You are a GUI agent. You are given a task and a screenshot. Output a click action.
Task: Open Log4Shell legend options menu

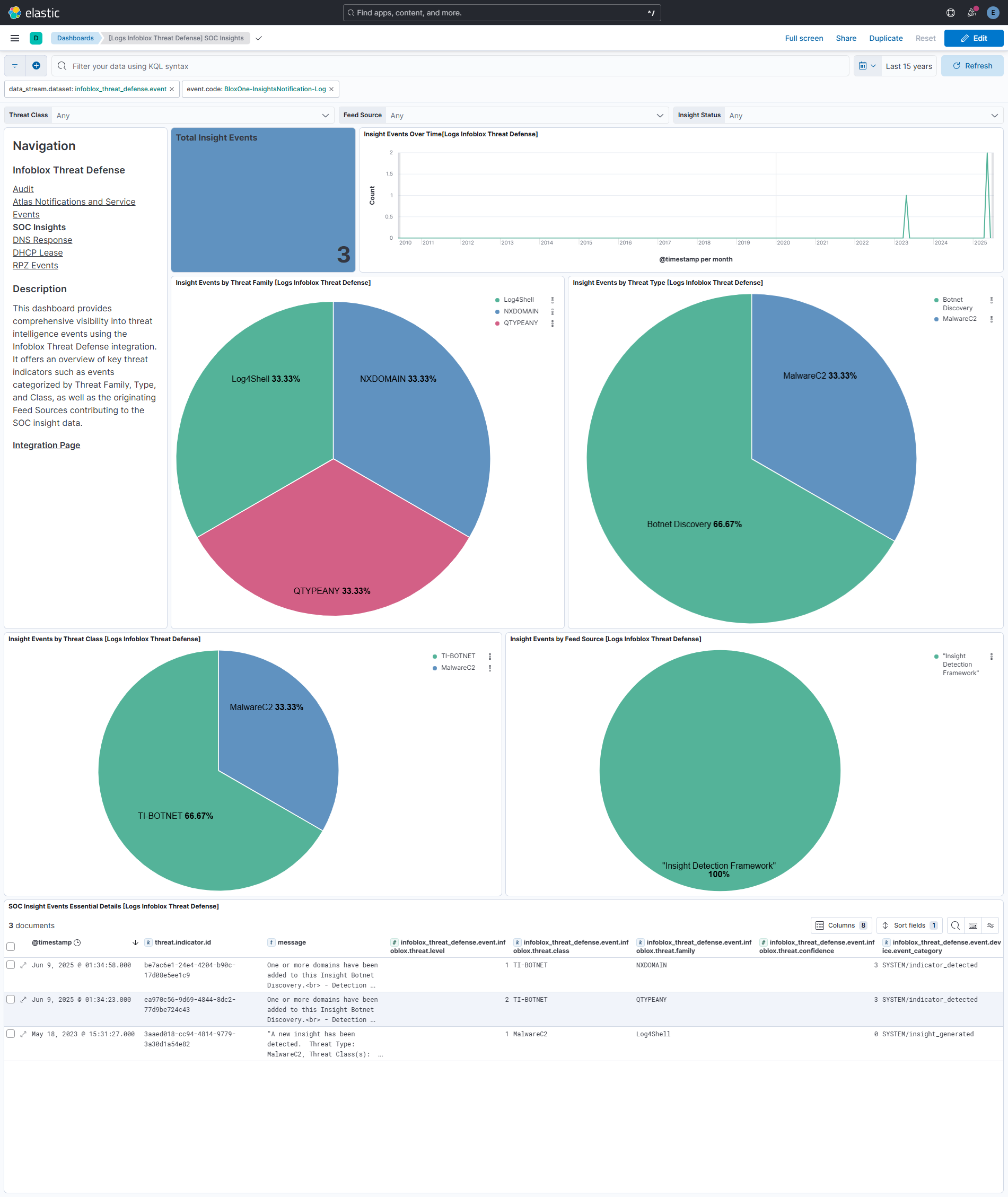(x=553, y=300)
